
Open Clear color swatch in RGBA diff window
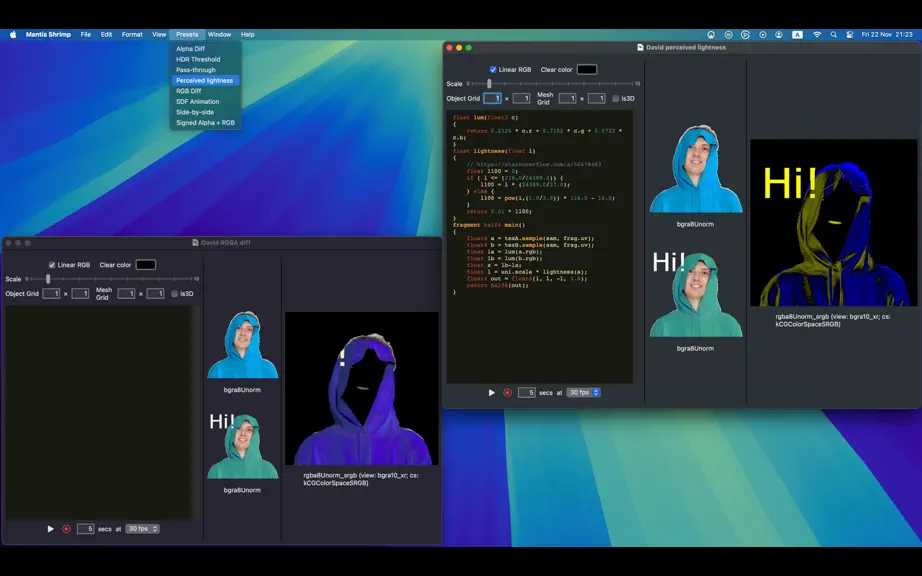(x=146, y=265)
